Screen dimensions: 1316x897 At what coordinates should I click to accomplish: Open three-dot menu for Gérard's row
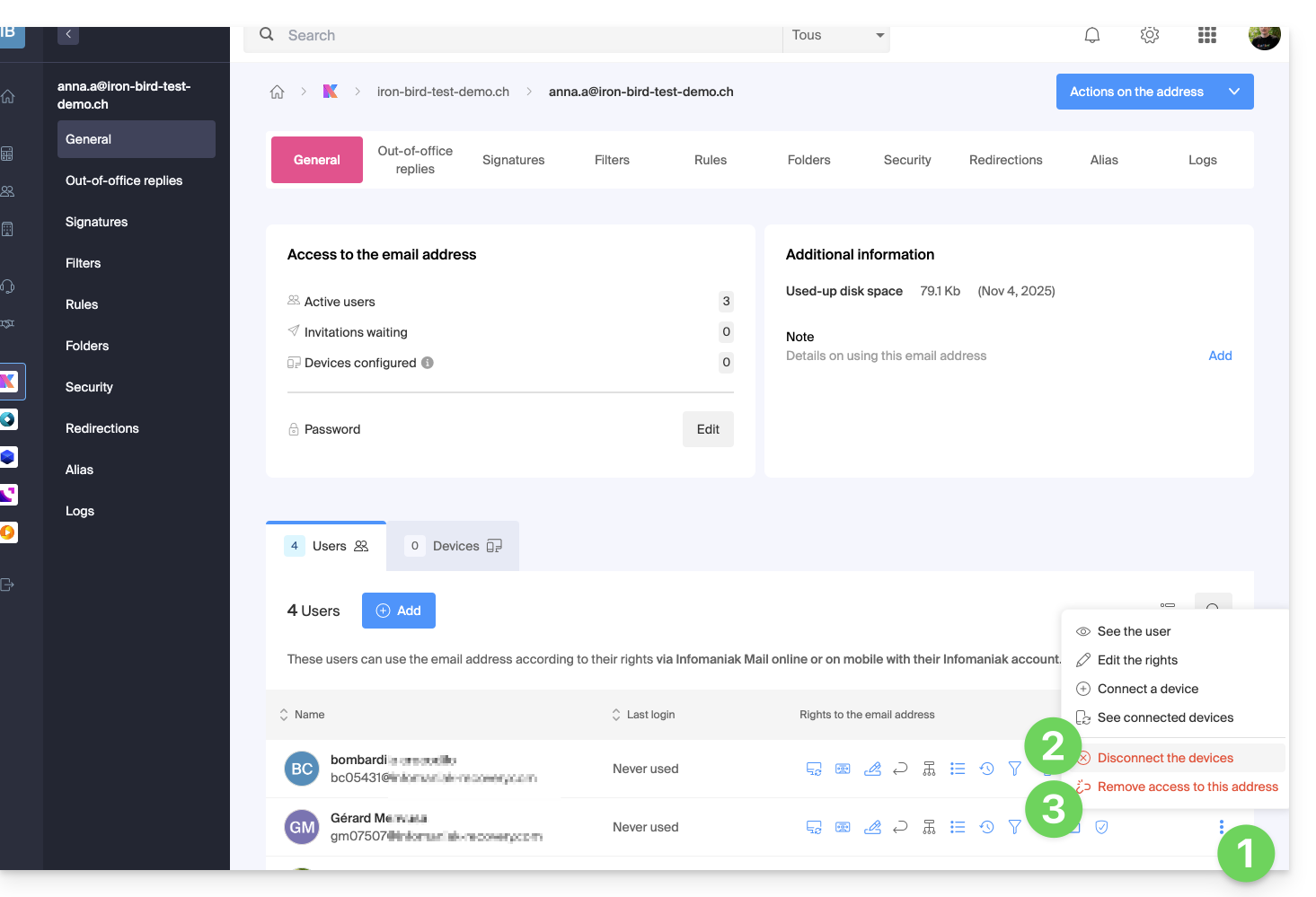tap(1221, 827)
